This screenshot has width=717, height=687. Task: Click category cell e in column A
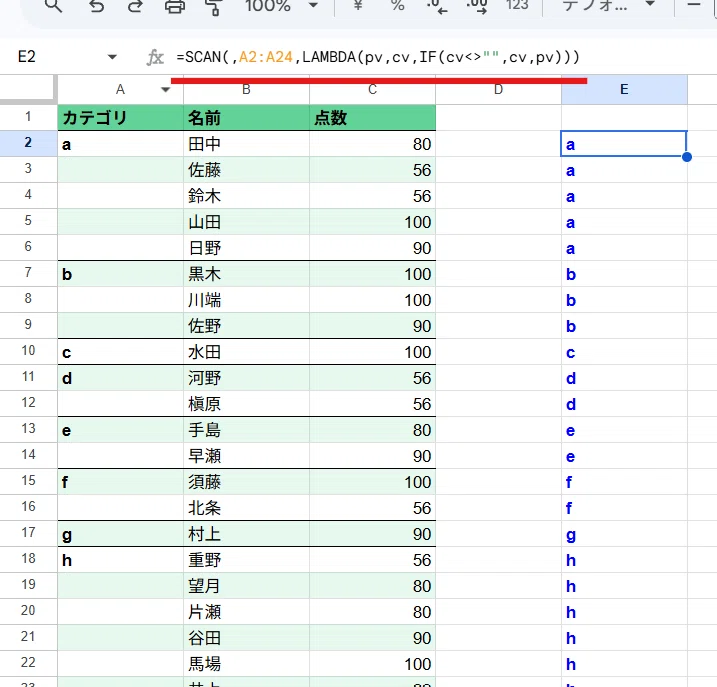(x=120, y=430)
